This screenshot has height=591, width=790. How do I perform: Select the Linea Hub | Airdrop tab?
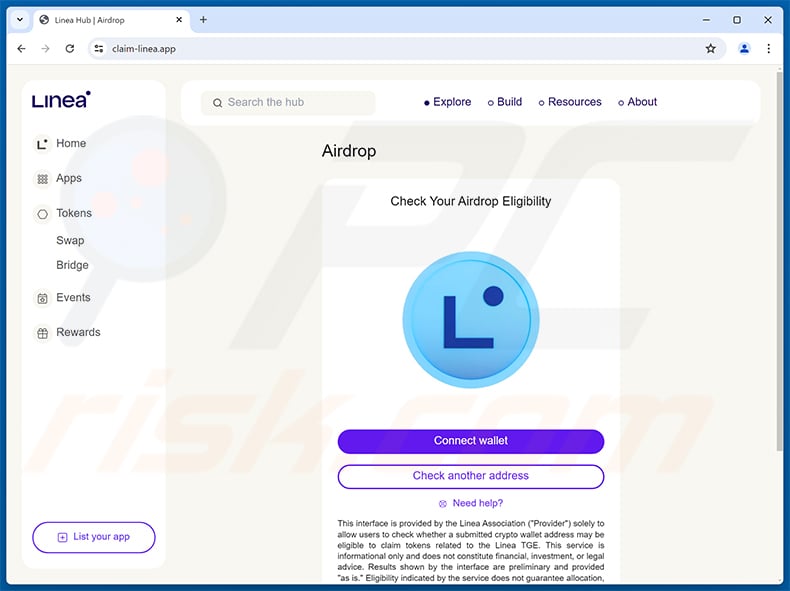(x=111, y=20)
